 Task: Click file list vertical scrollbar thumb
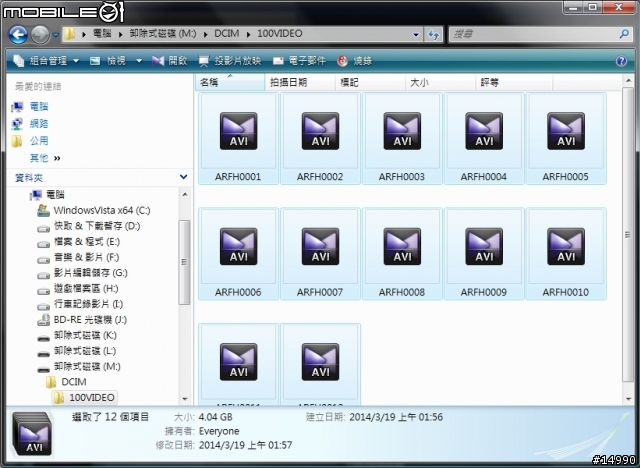pyautogui.click(x=628, y=235)
